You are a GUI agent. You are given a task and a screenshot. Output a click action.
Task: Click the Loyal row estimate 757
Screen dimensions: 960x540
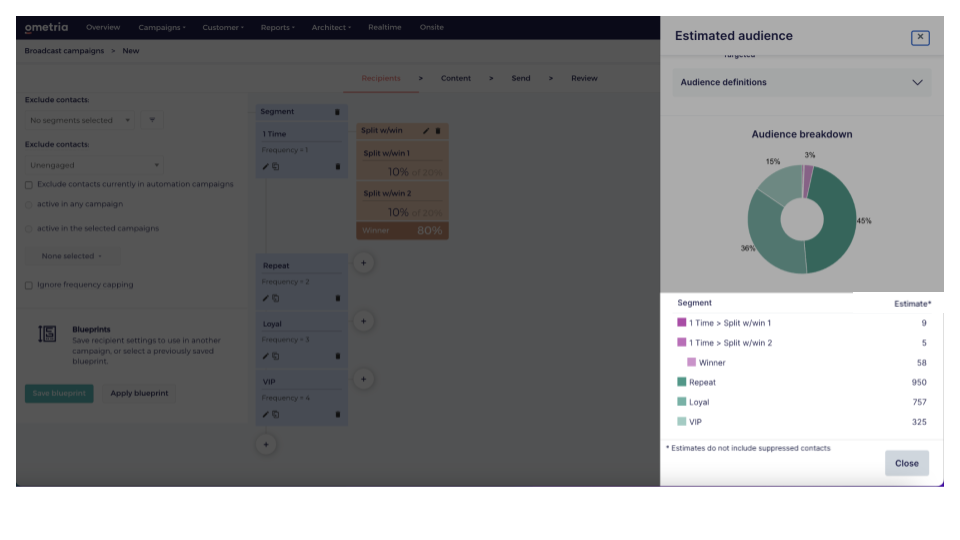(919, 402)
